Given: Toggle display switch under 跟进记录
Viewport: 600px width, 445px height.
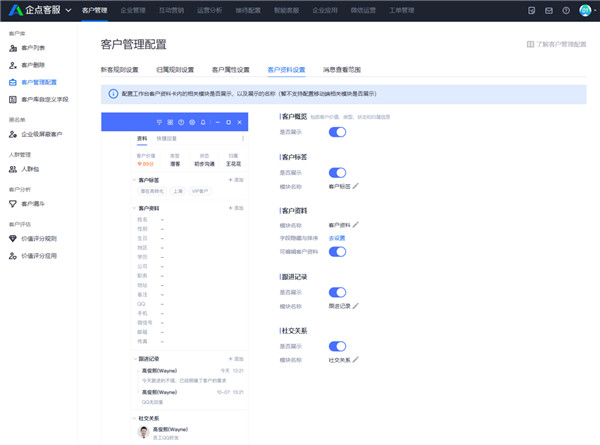Looking at the screenshot, I should [338, 292].
